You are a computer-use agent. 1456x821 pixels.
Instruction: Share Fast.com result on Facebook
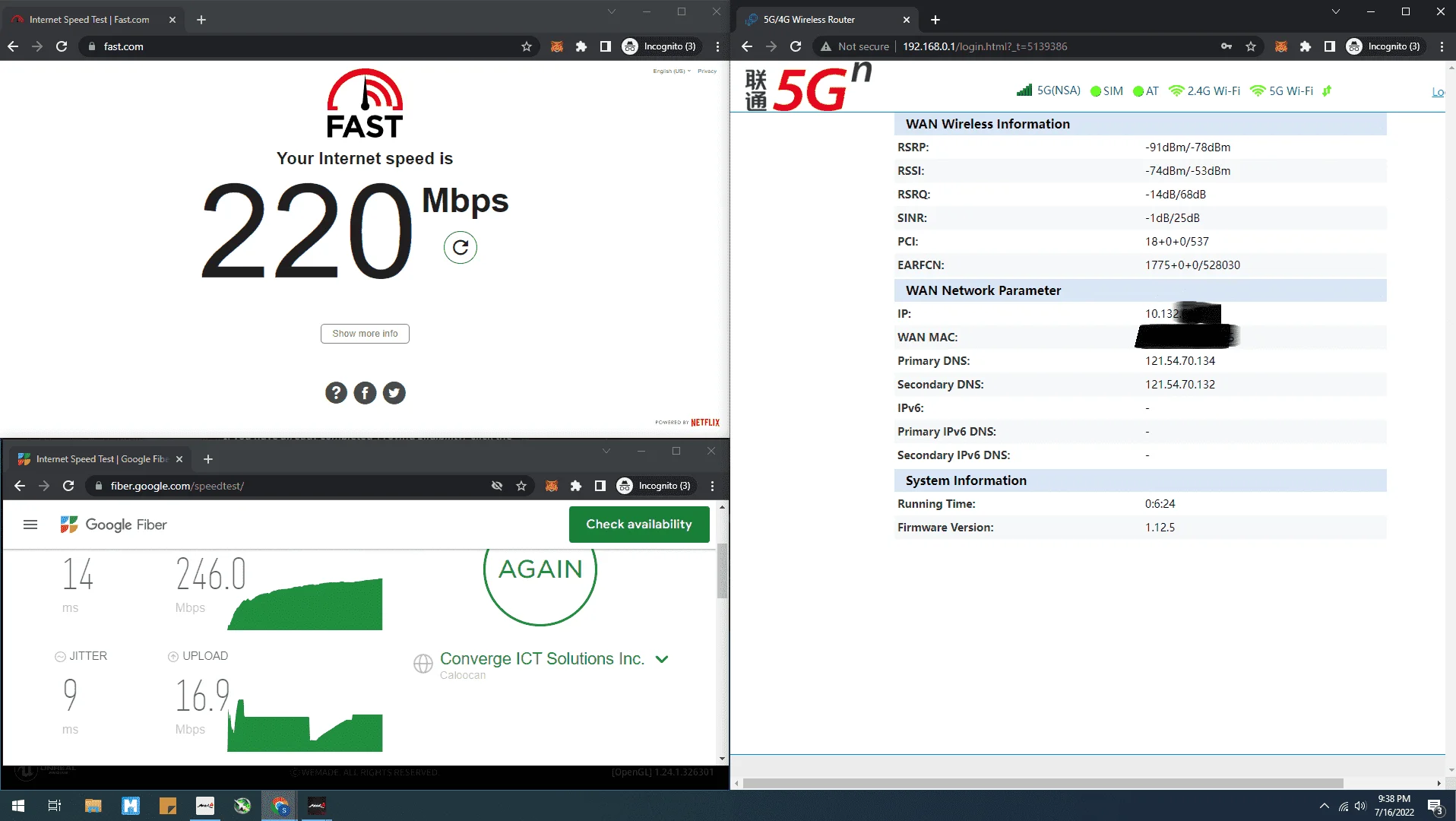click(x=365, y=393)
